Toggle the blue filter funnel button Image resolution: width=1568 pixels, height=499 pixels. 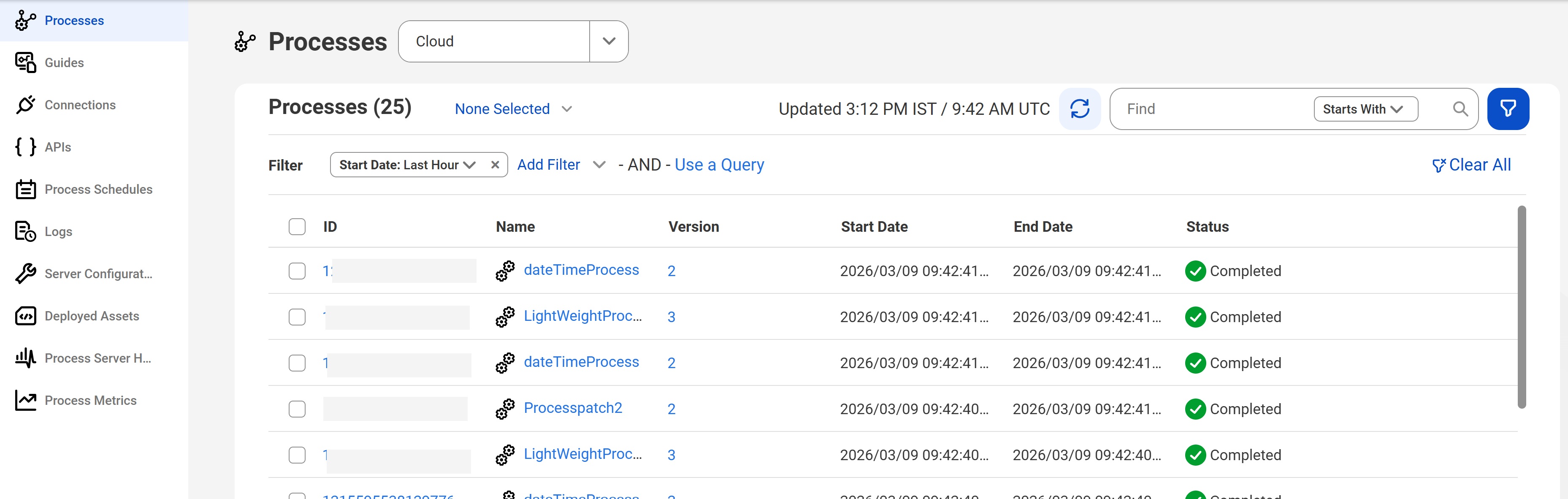(x=1508, y=109)
